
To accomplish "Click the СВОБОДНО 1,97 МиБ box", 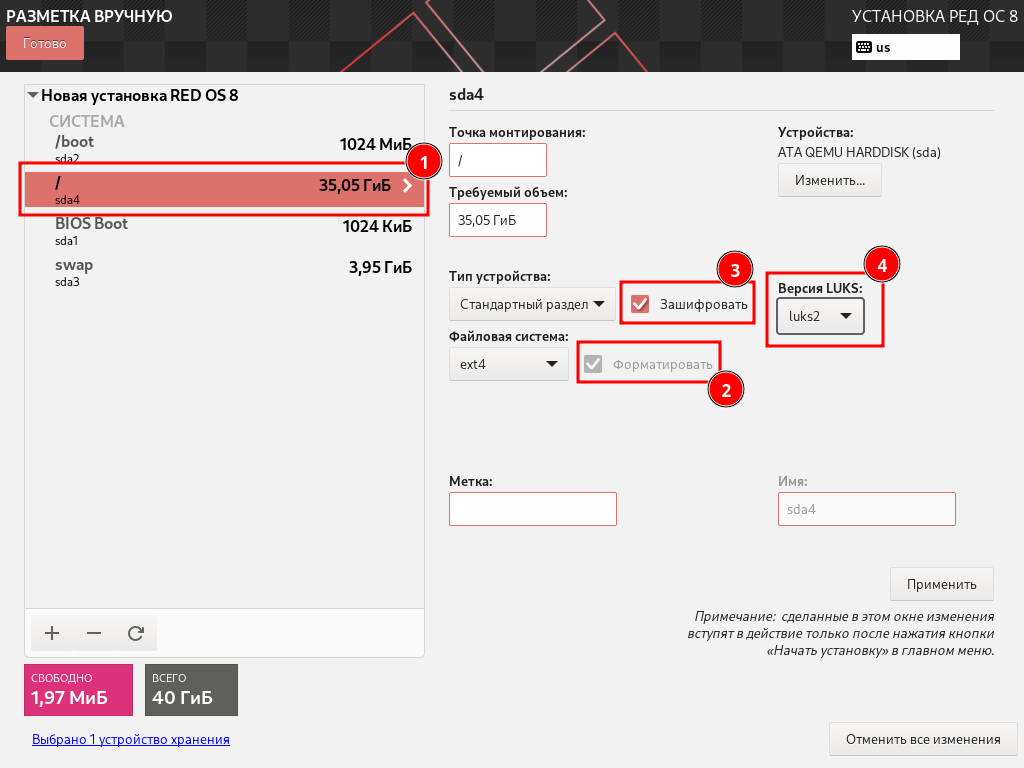I will coord(78,690).
